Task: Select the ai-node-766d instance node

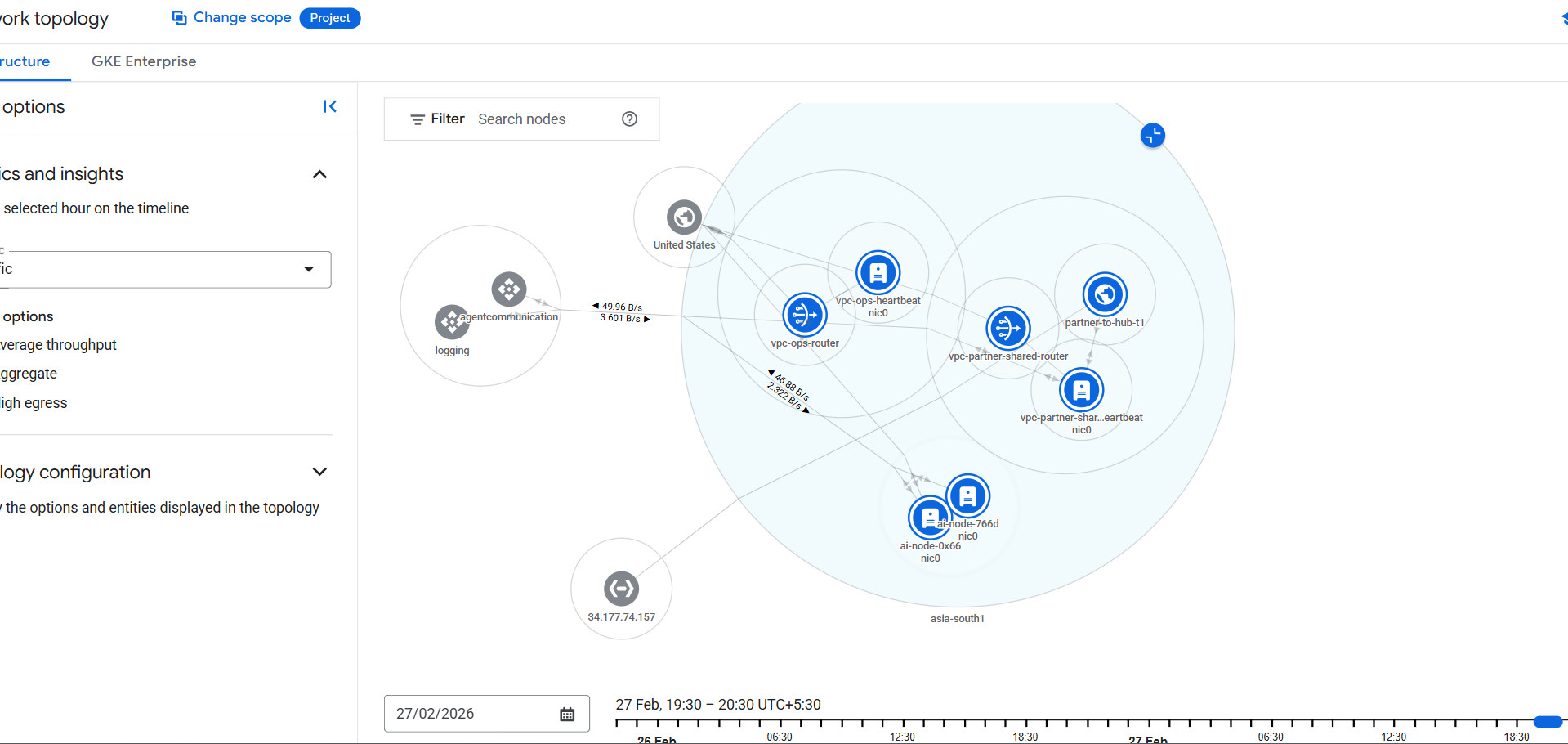Action: tap(968, 495)
